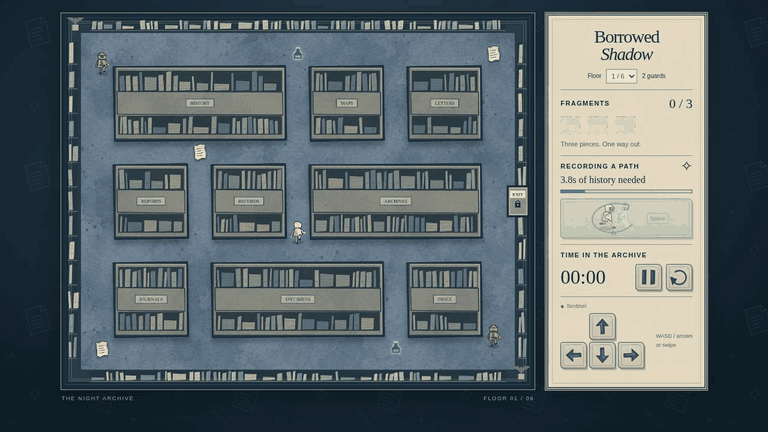Click the locked EXIT door

click(518, 201)
